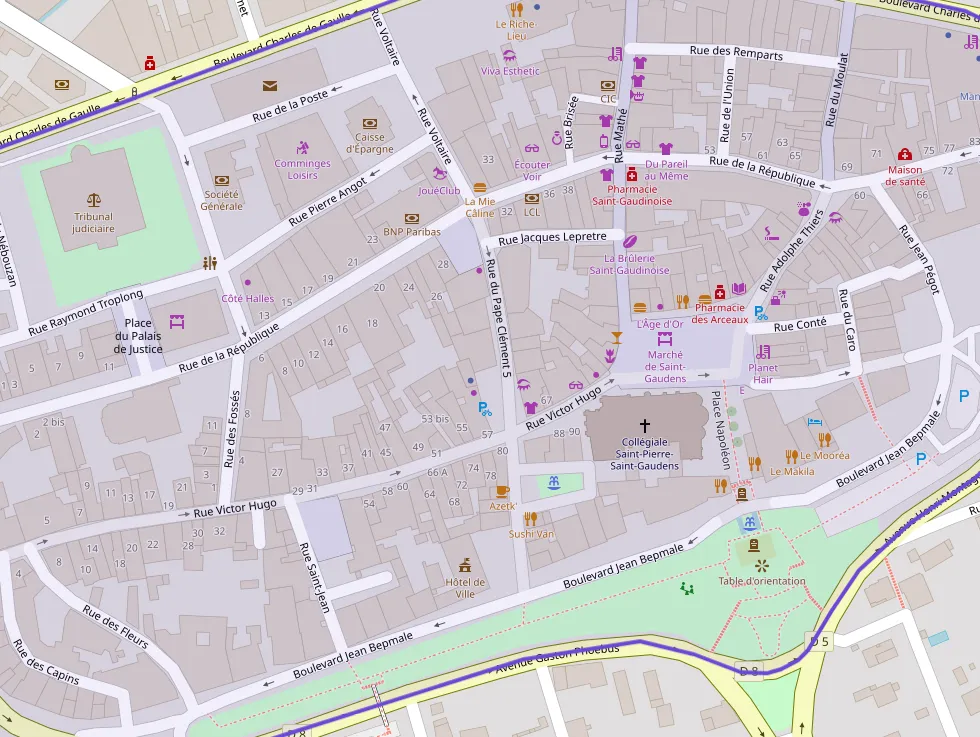Image resolution: width=980 pixels, height=737 pixels.
Task: Click the BNP Paribas bank icon
Action: point(412,218)
